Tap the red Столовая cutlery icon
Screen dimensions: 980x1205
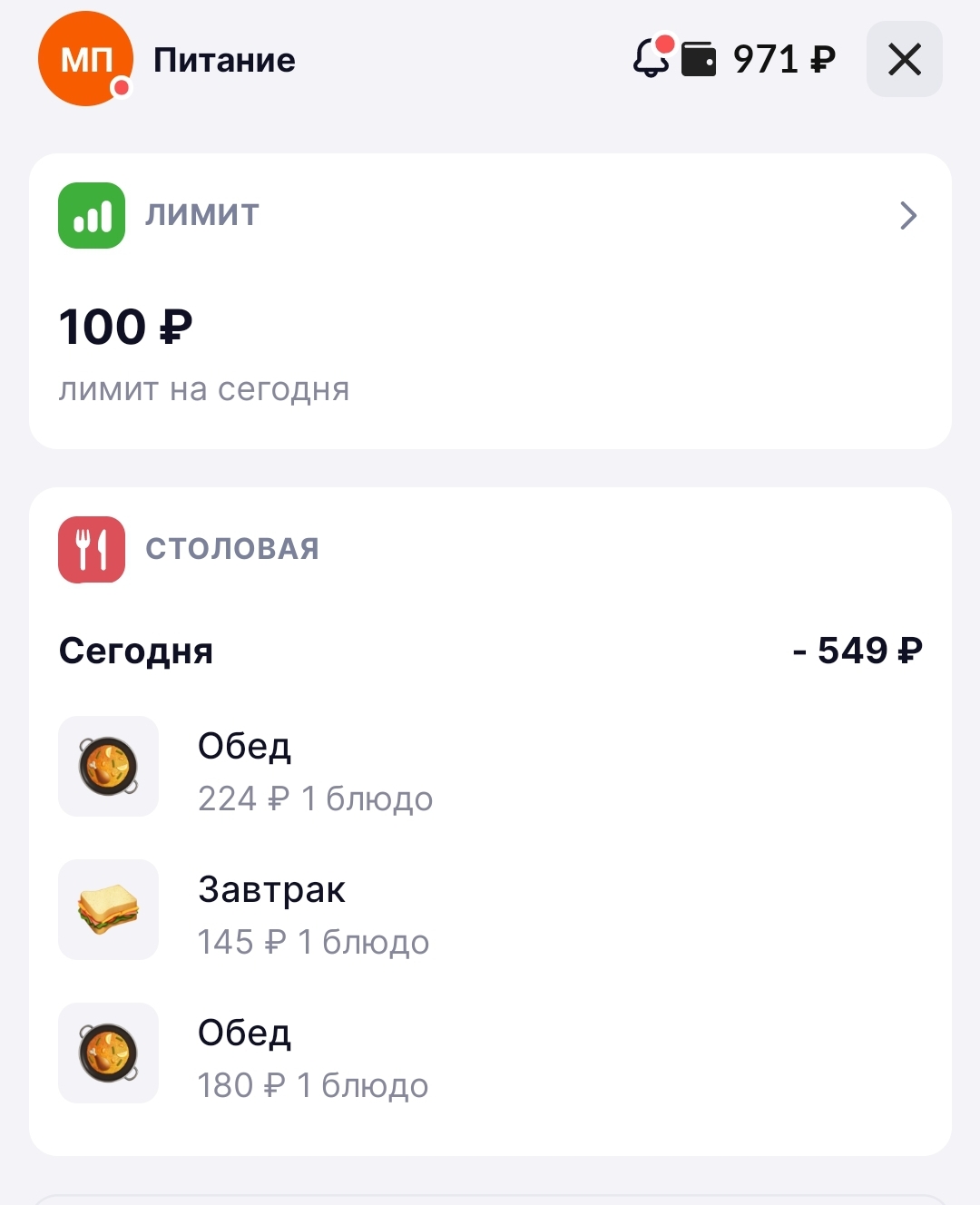tap(92, 549)
